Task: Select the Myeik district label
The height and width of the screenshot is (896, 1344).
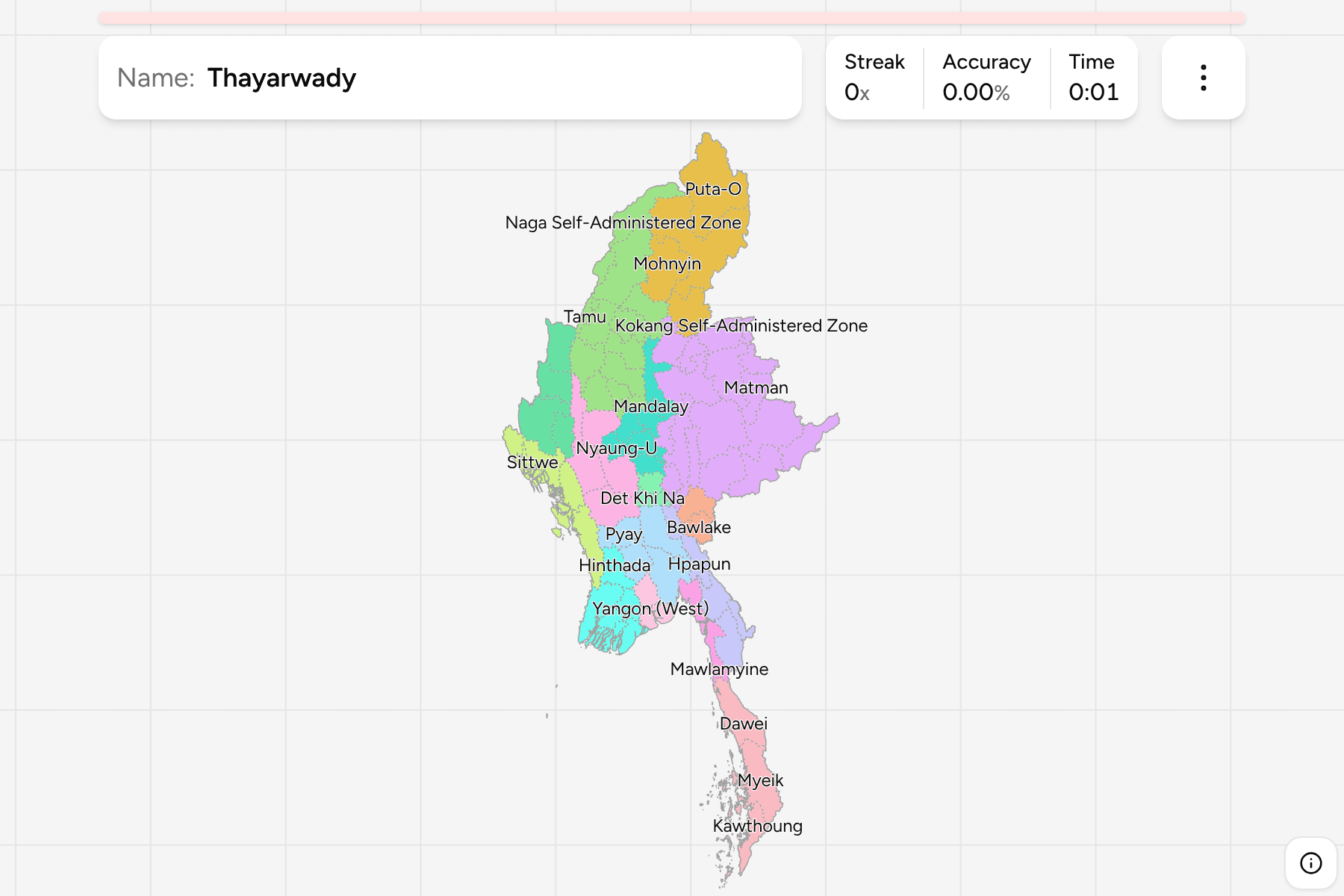Action: tap(760, 780)
